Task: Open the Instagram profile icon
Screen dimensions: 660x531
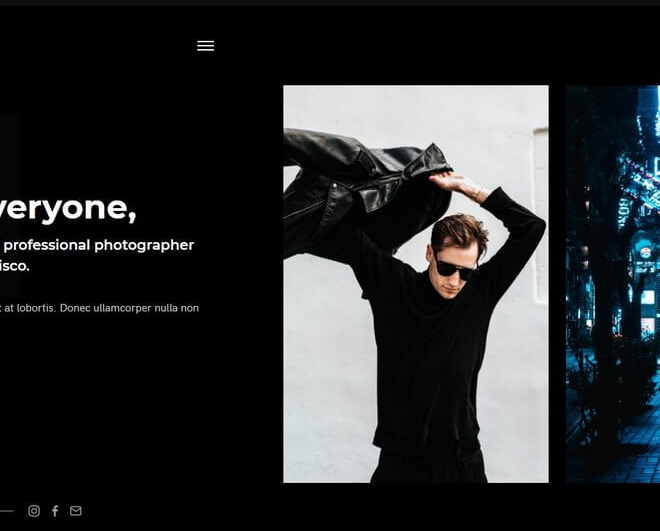Action: [x=34, y=511]
